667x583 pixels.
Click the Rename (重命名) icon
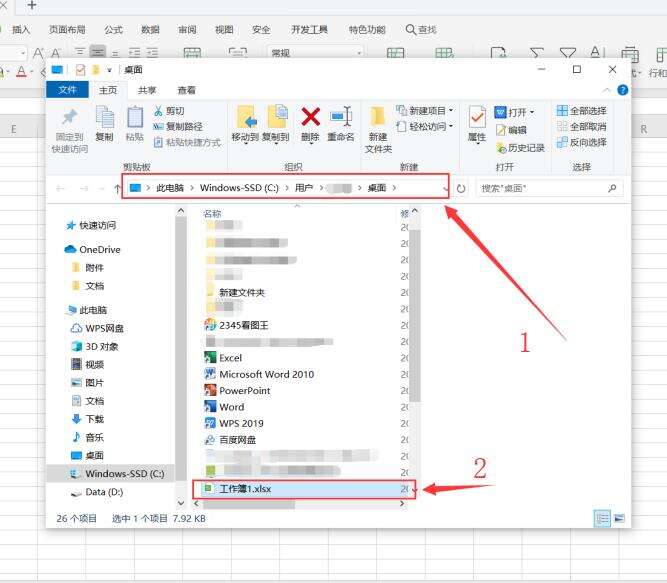click(341, 117)
